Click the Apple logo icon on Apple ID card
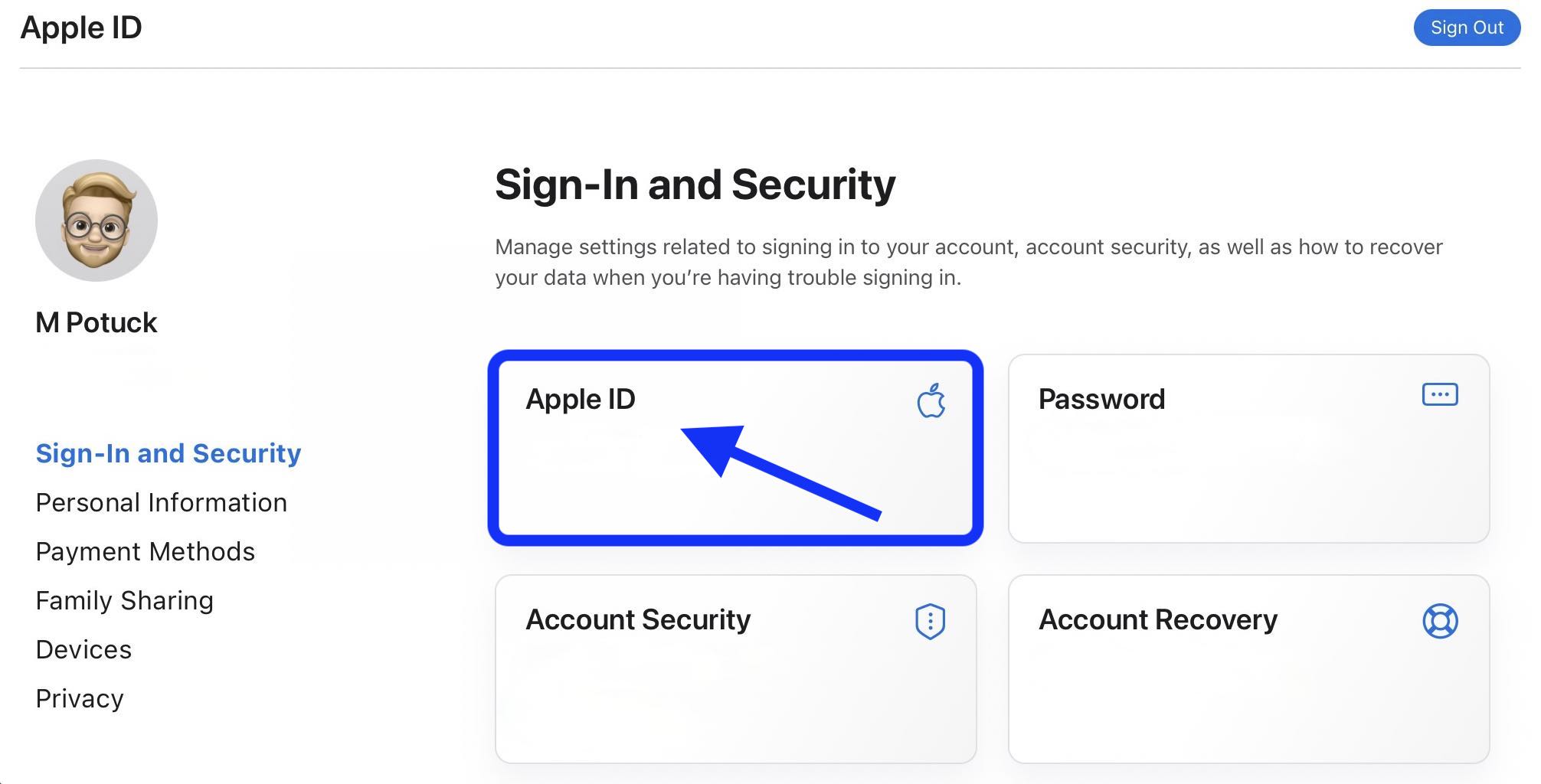Image resolution: width=1541 pixels, height=784 pixels. point(931,401)
